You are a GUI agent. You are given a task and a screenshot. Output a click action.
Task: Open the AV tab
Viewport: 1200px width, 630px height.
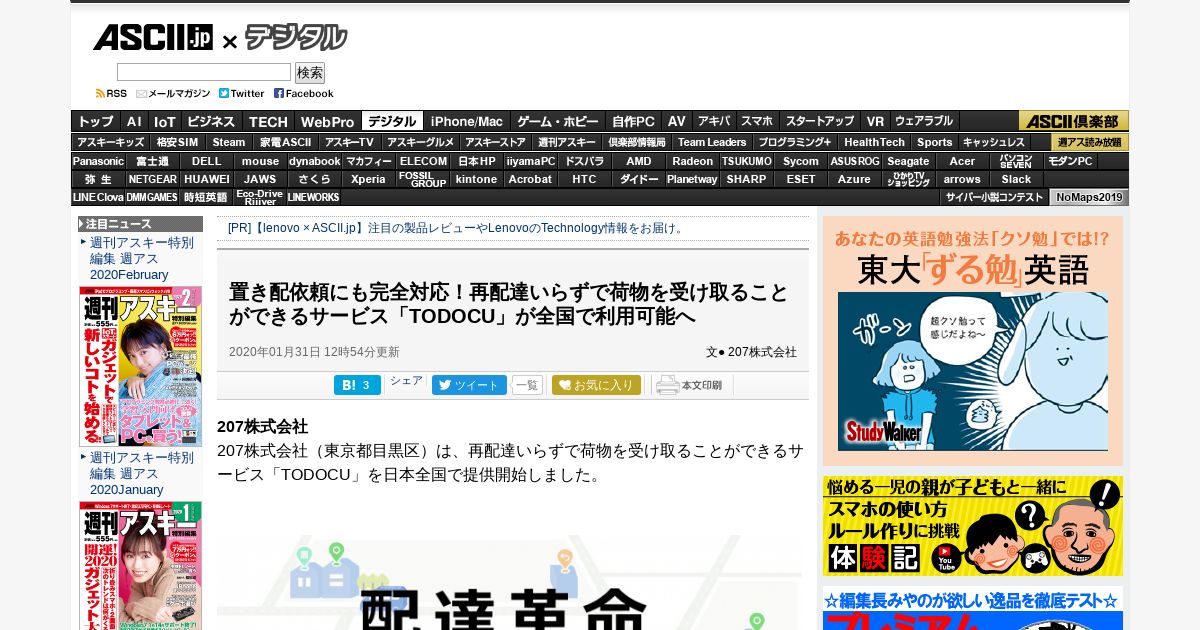677,121
